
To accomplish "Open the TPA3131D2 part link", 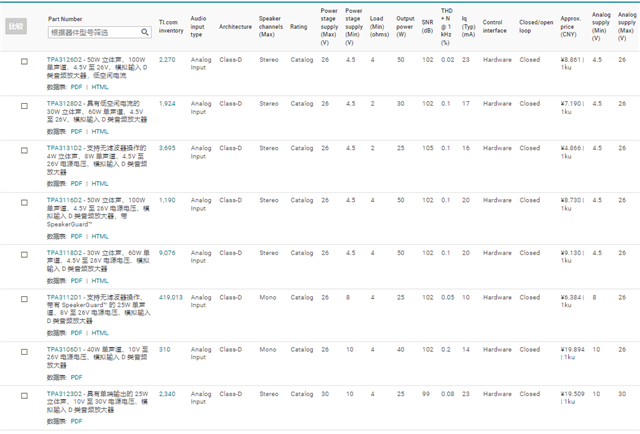I will [64, 148].
